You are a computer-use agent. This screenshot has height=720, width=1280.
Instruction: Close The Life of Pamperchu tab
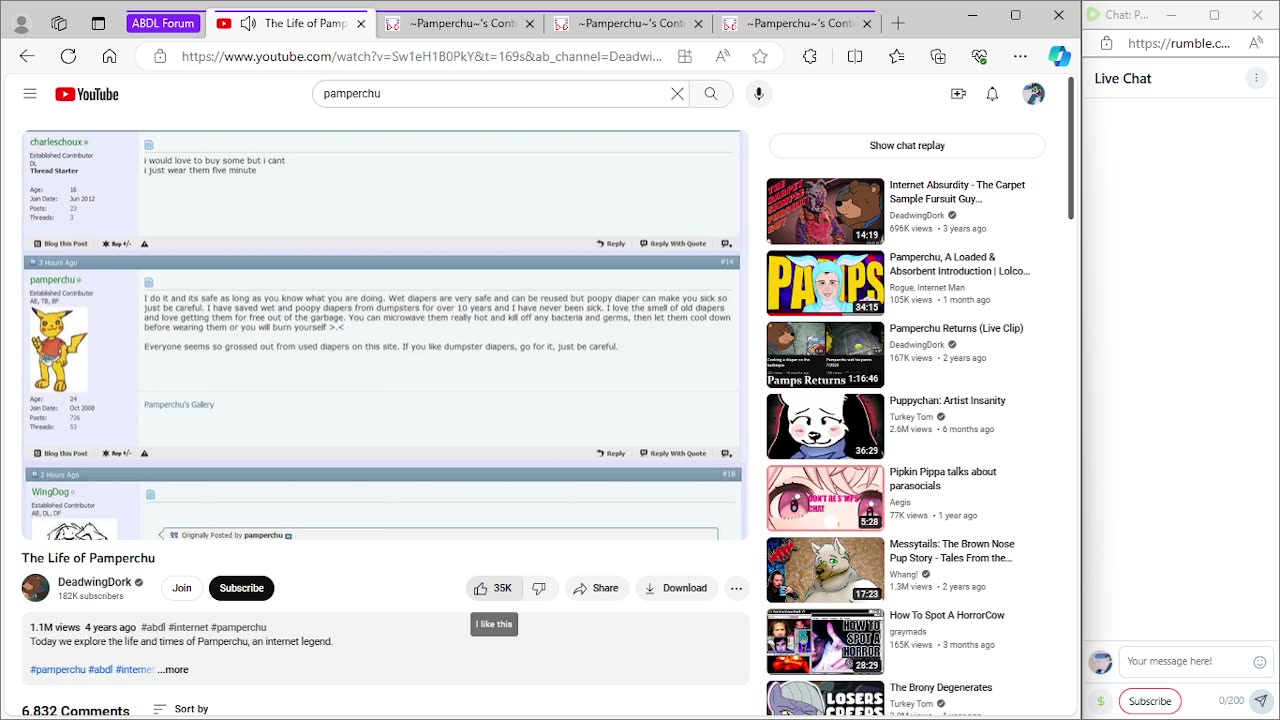(x=361, y=23)
